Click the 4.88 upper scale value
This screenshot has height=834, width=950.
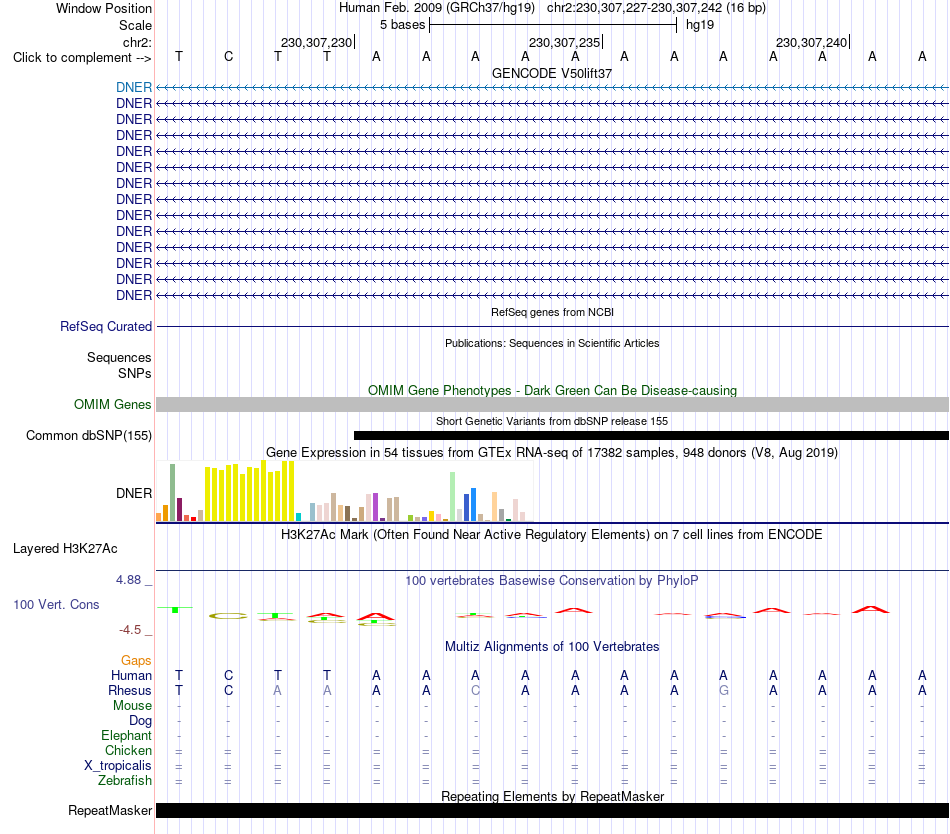[x=128, y=580]
